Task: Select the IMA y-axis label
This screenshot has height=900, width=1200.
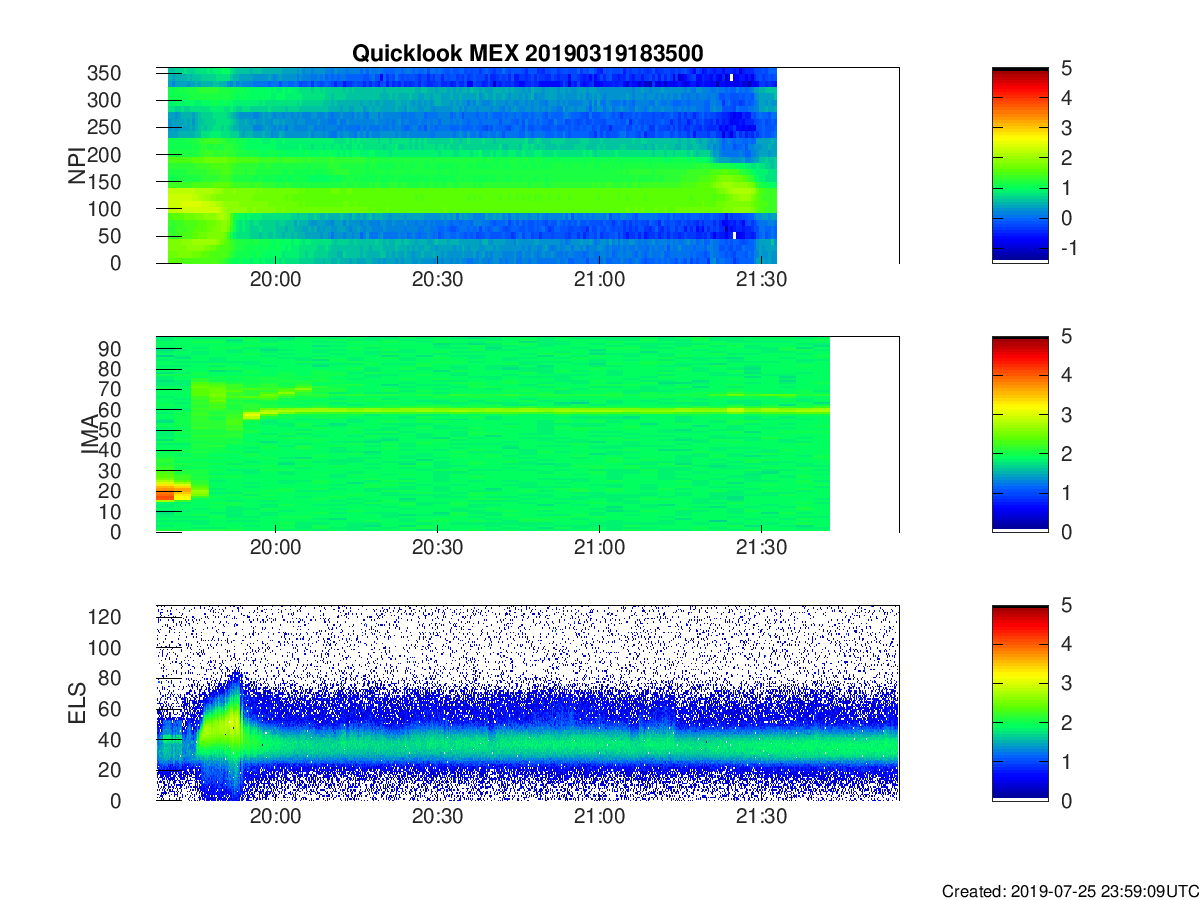Action: (x=90, y=434)
